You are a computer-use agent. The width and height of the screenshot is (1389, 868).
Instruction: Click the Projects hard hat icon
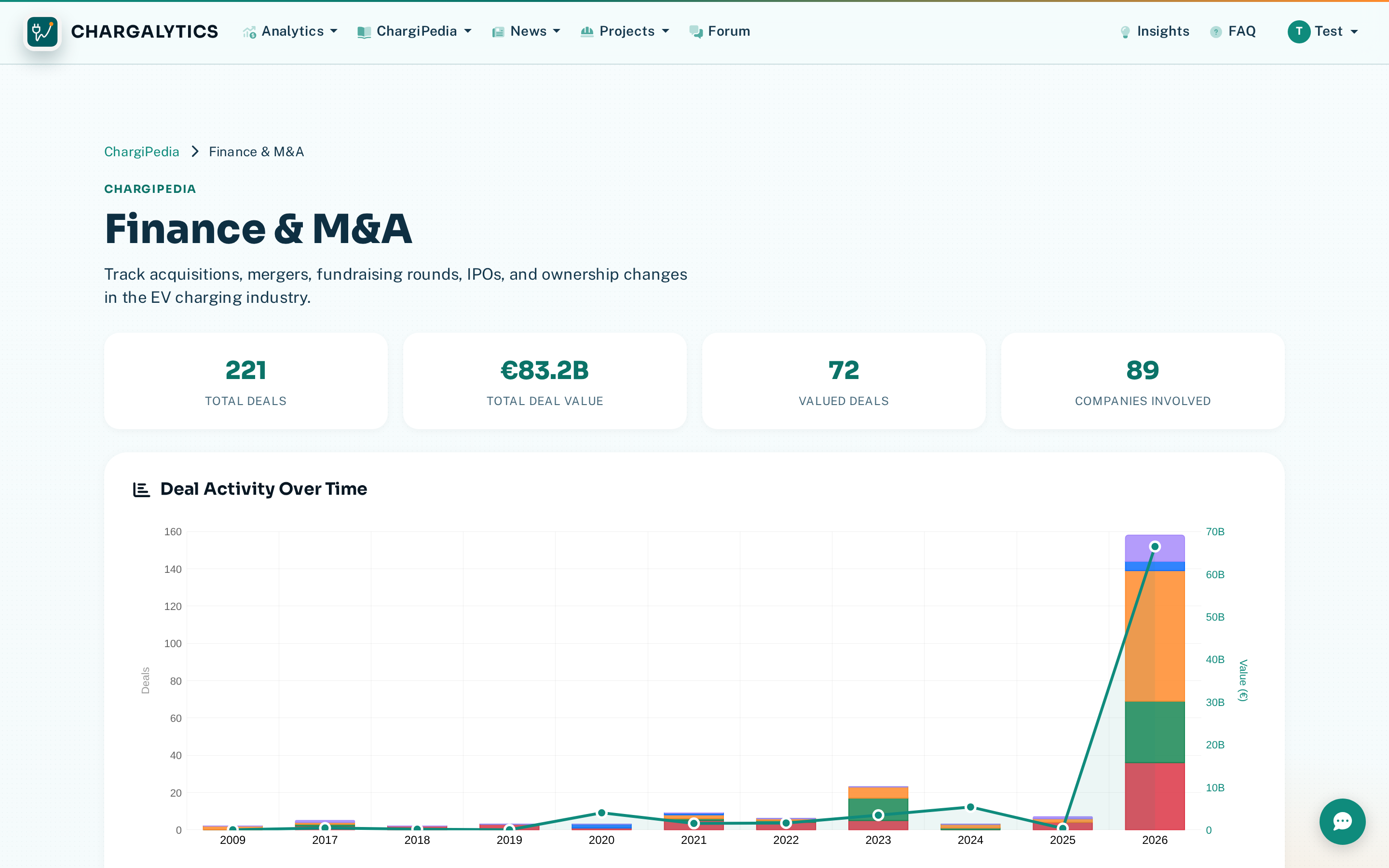(586, 31)
